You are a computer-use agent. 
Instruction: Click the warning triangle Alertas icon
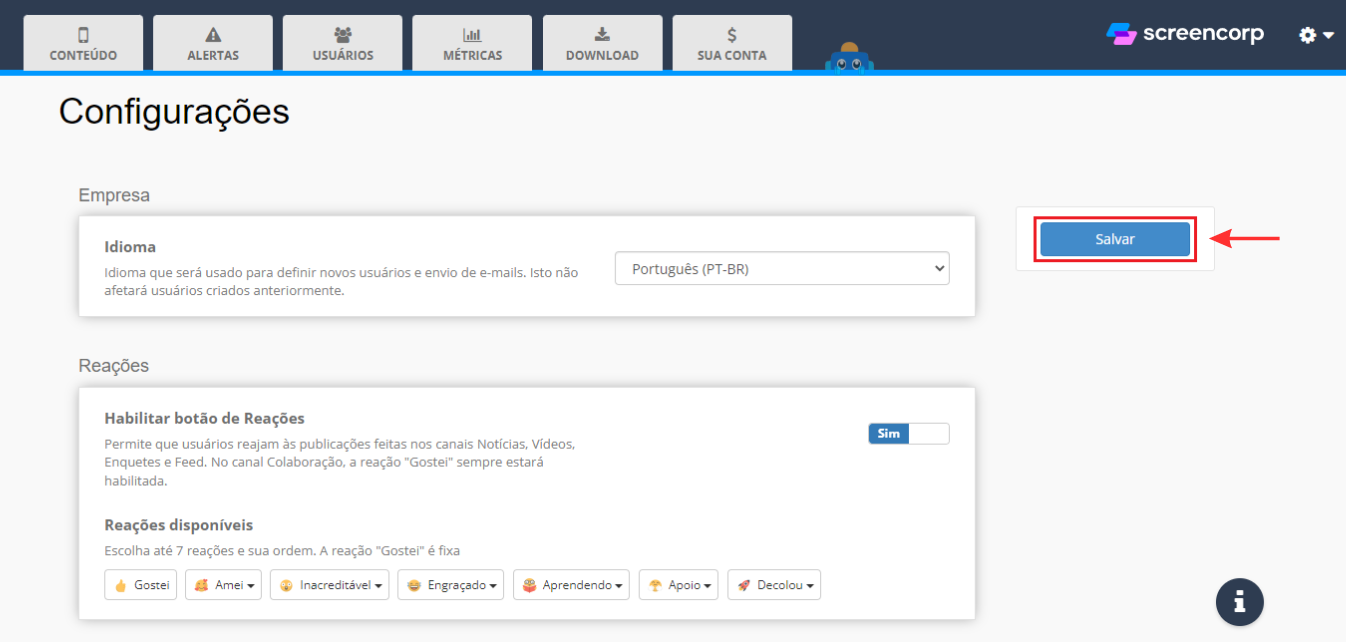[213, 35]
